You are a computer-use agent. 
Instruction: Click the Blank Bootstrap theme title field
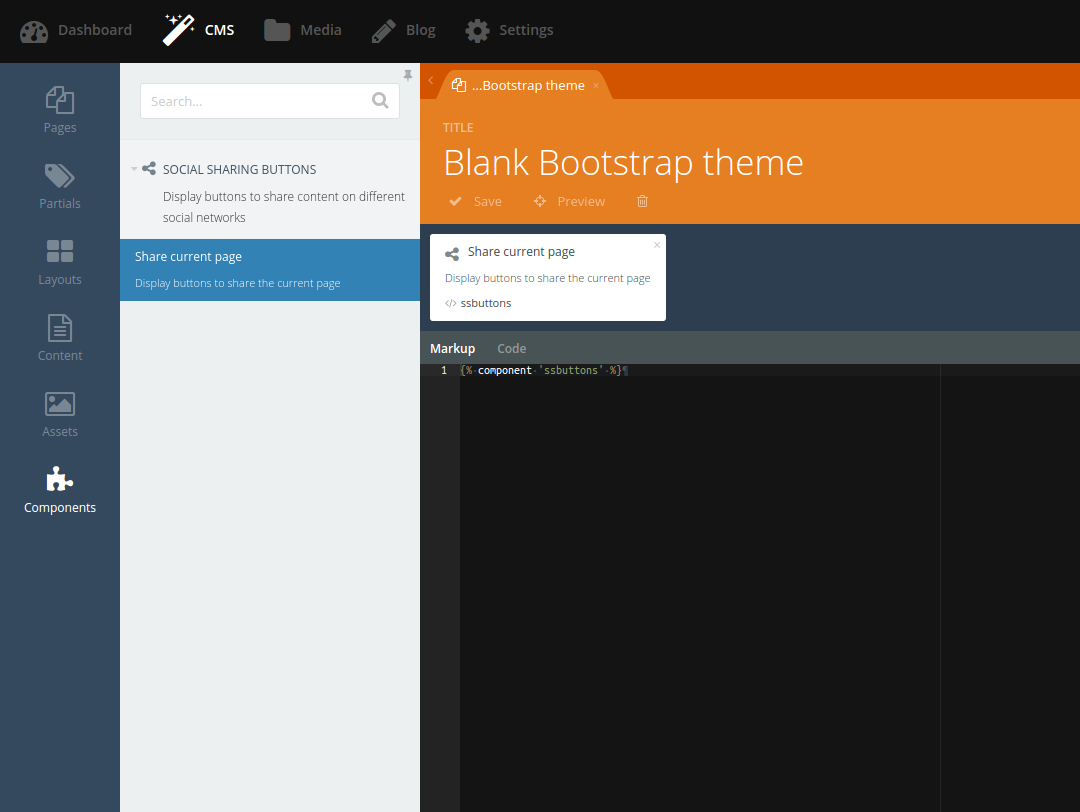[x=623, y=163]
